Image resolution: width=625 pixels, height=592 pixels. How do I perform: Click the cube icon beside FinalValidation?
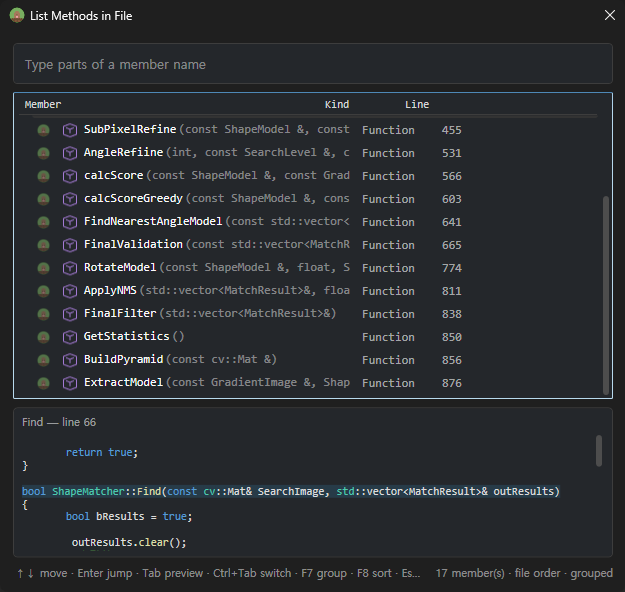coord(70,245)
